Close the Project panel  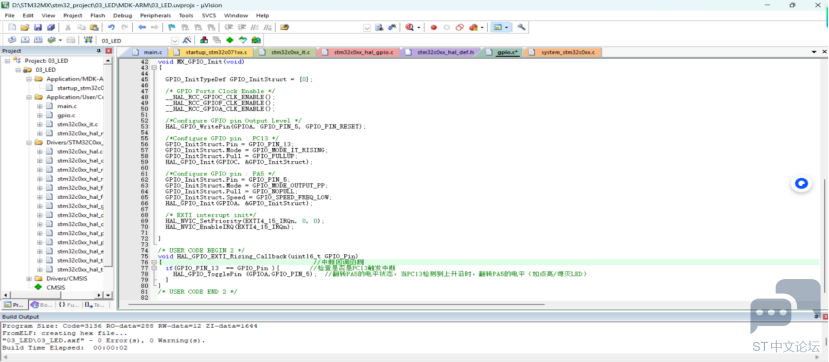coord(108,51)
